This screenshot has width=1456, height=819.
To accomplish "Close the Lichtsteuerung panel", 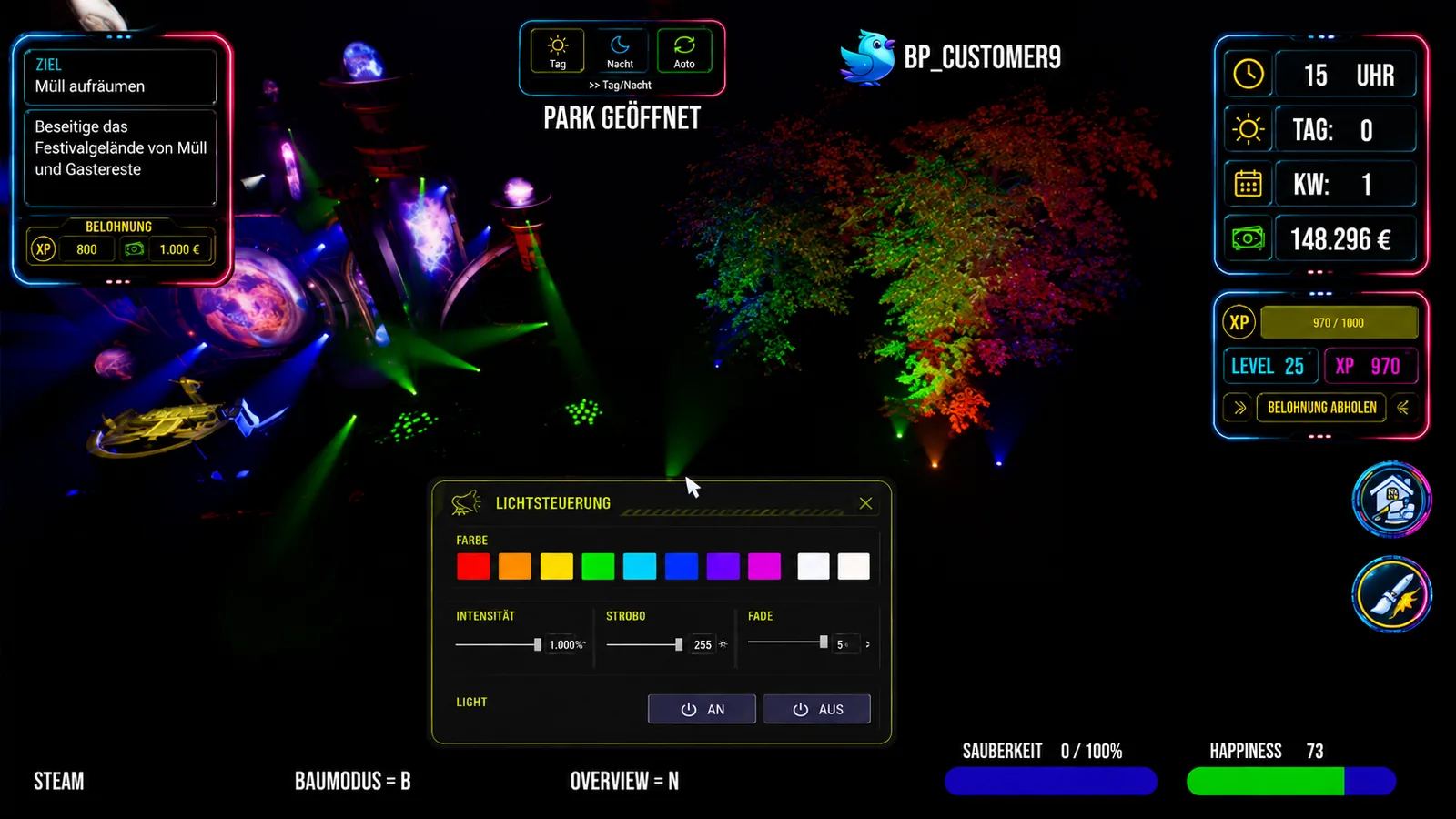I will click(865, 503).
